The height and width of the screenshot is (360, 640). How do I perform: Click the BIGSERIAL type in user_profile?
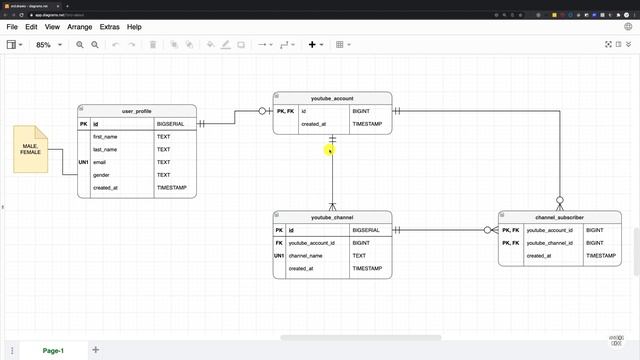[171, 124]
